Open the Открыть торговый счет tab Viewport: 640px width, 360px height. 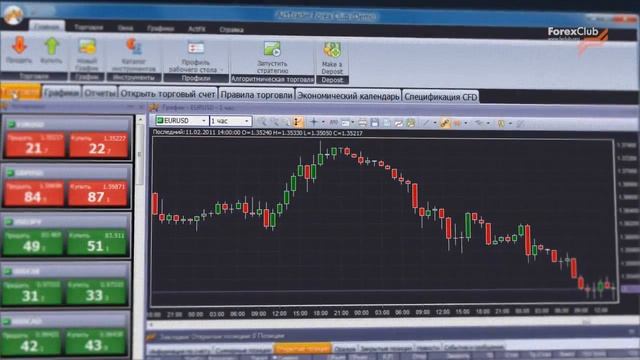coord(168,94)
